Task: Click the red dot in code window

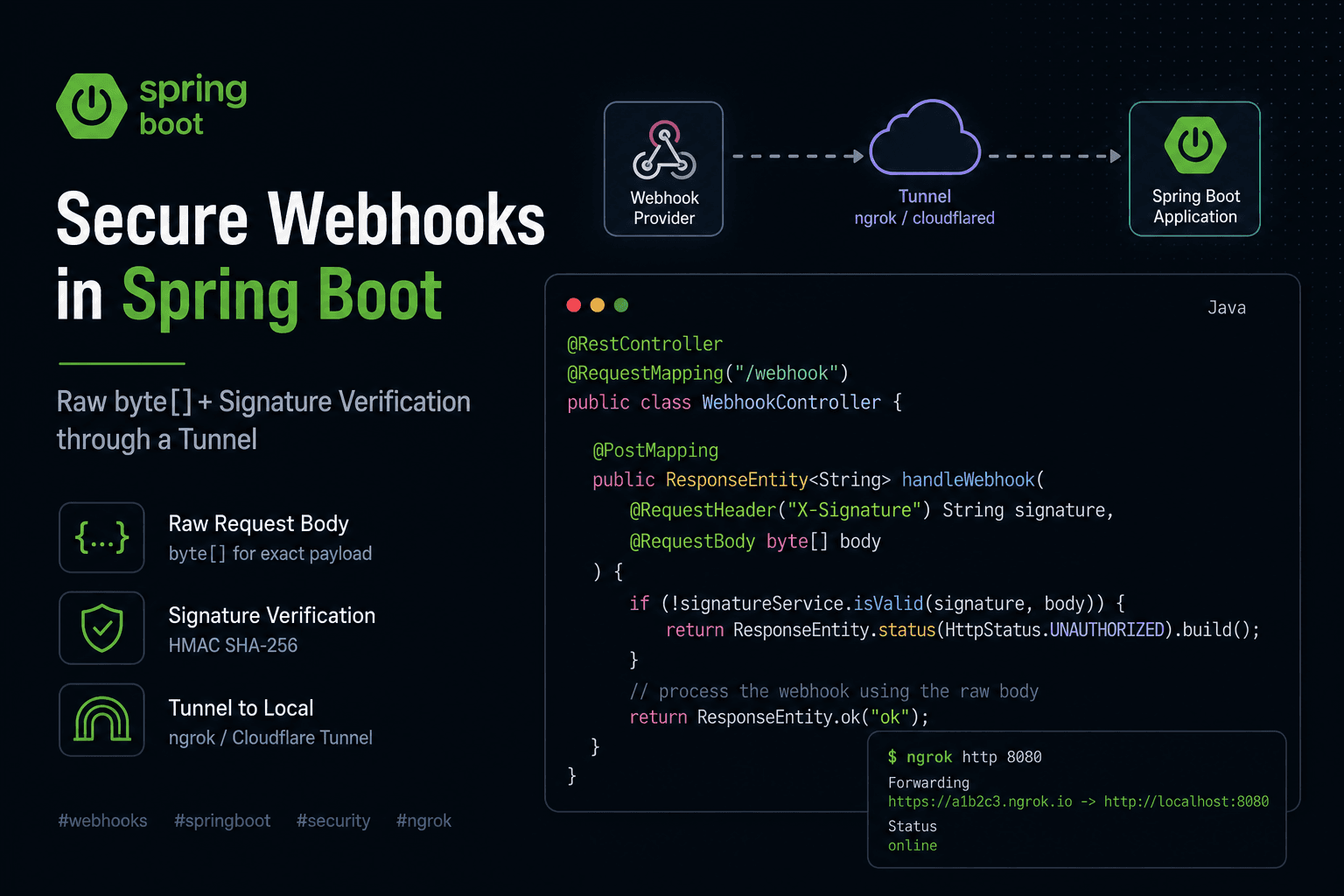Action: tap(574, 304)
